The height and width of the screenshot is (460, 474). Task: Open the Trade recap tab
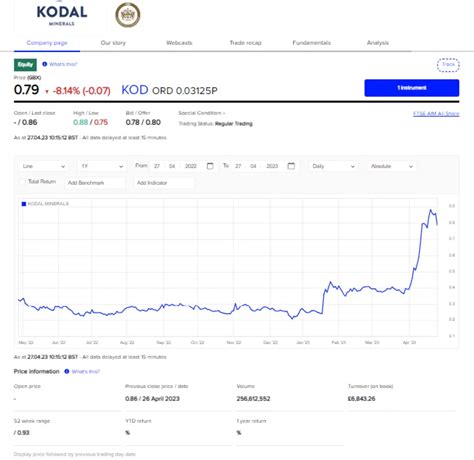[246, 43]
